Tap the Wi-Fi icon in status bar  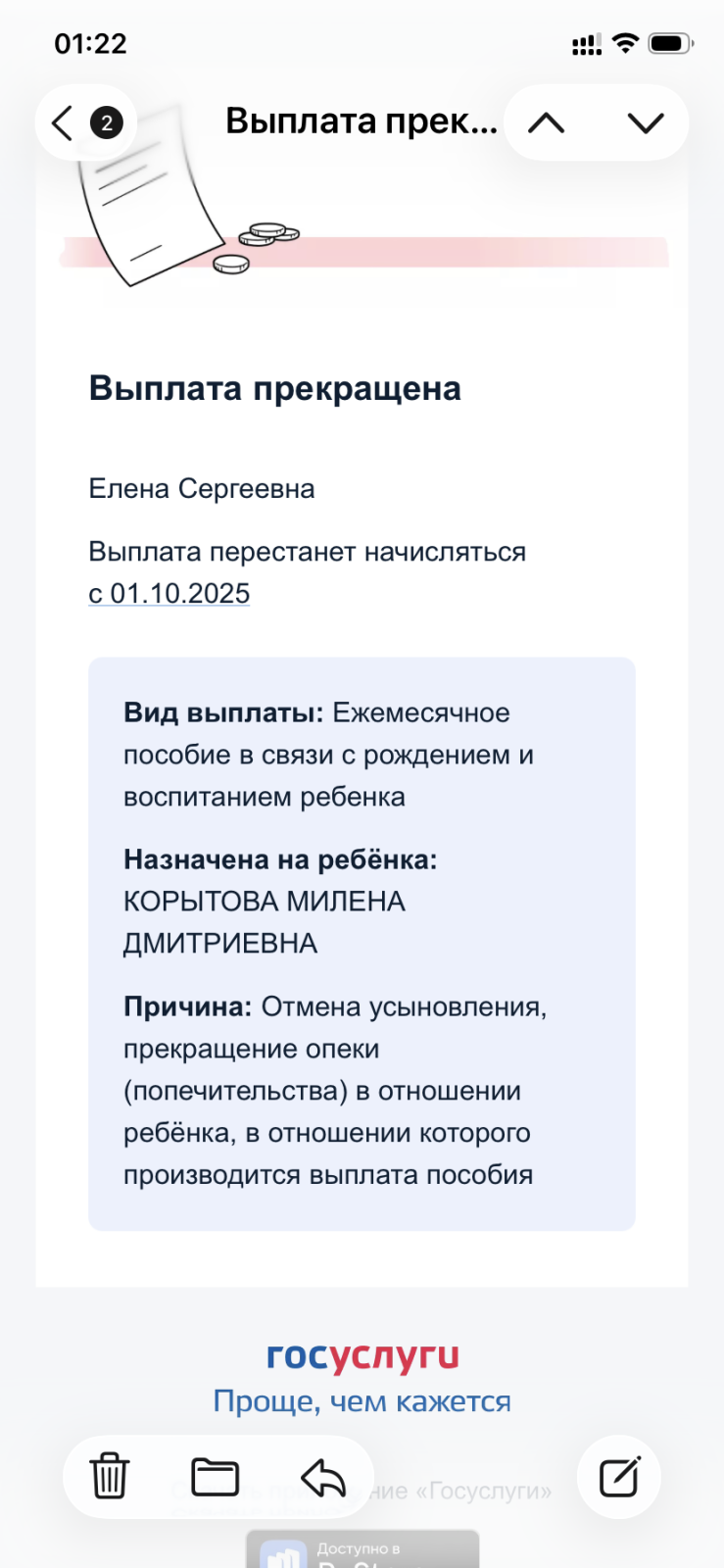pos(625,43)
